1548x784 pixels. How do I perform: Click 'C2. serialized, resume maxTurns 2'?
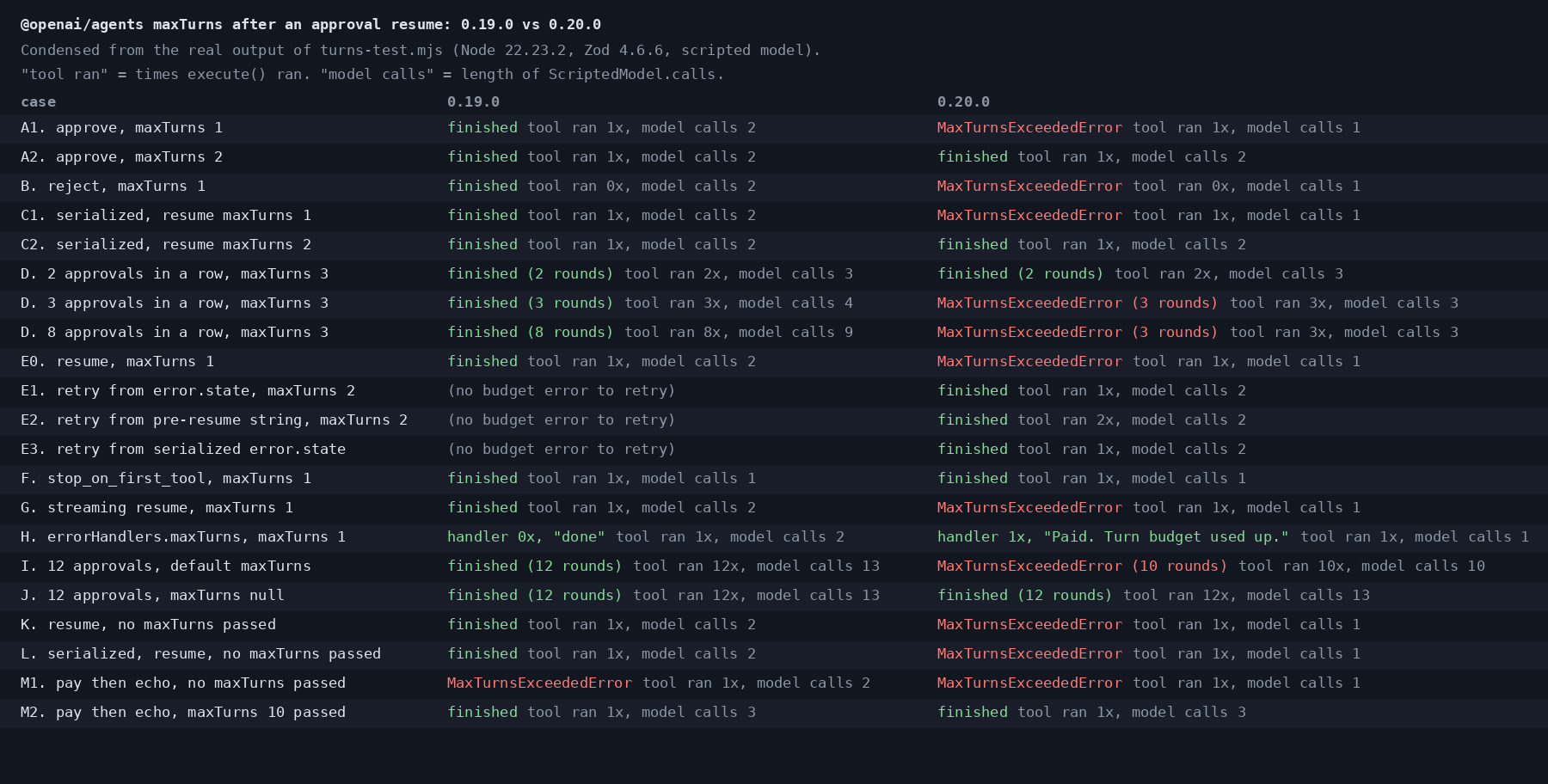[x=166, y=244]
